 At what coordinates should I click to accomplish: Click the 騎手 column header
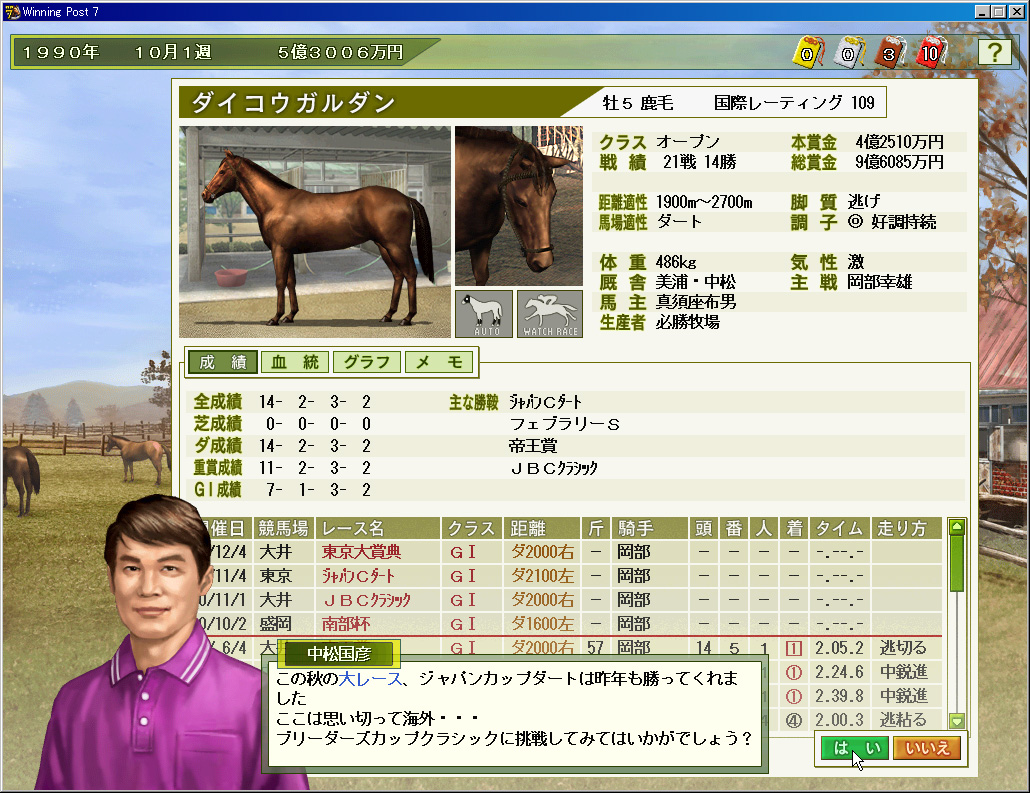point(650,528)
